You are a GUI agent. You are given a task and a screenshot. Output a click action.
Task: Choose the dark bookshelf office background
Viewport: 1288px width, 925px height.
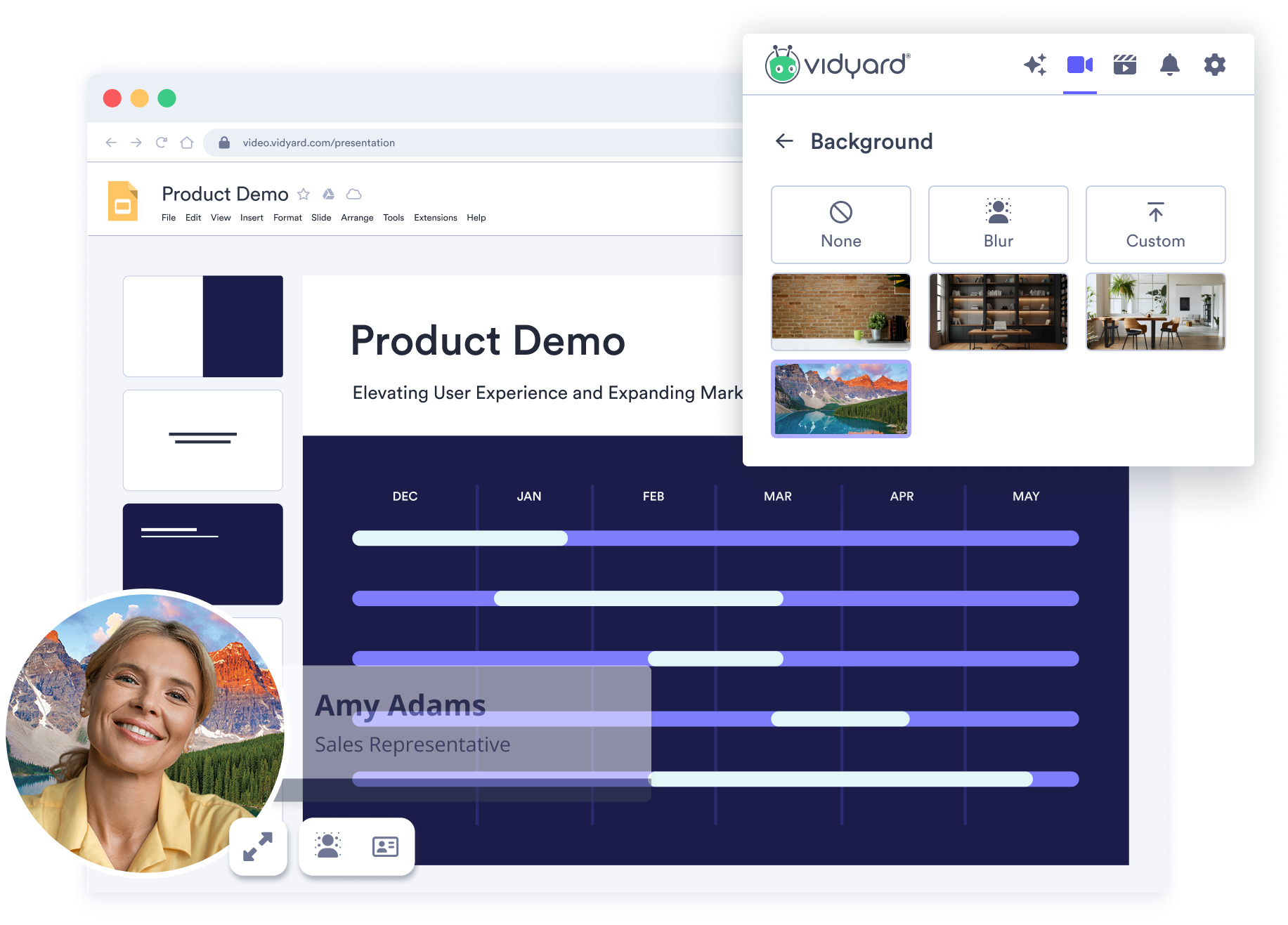(998, 312)
